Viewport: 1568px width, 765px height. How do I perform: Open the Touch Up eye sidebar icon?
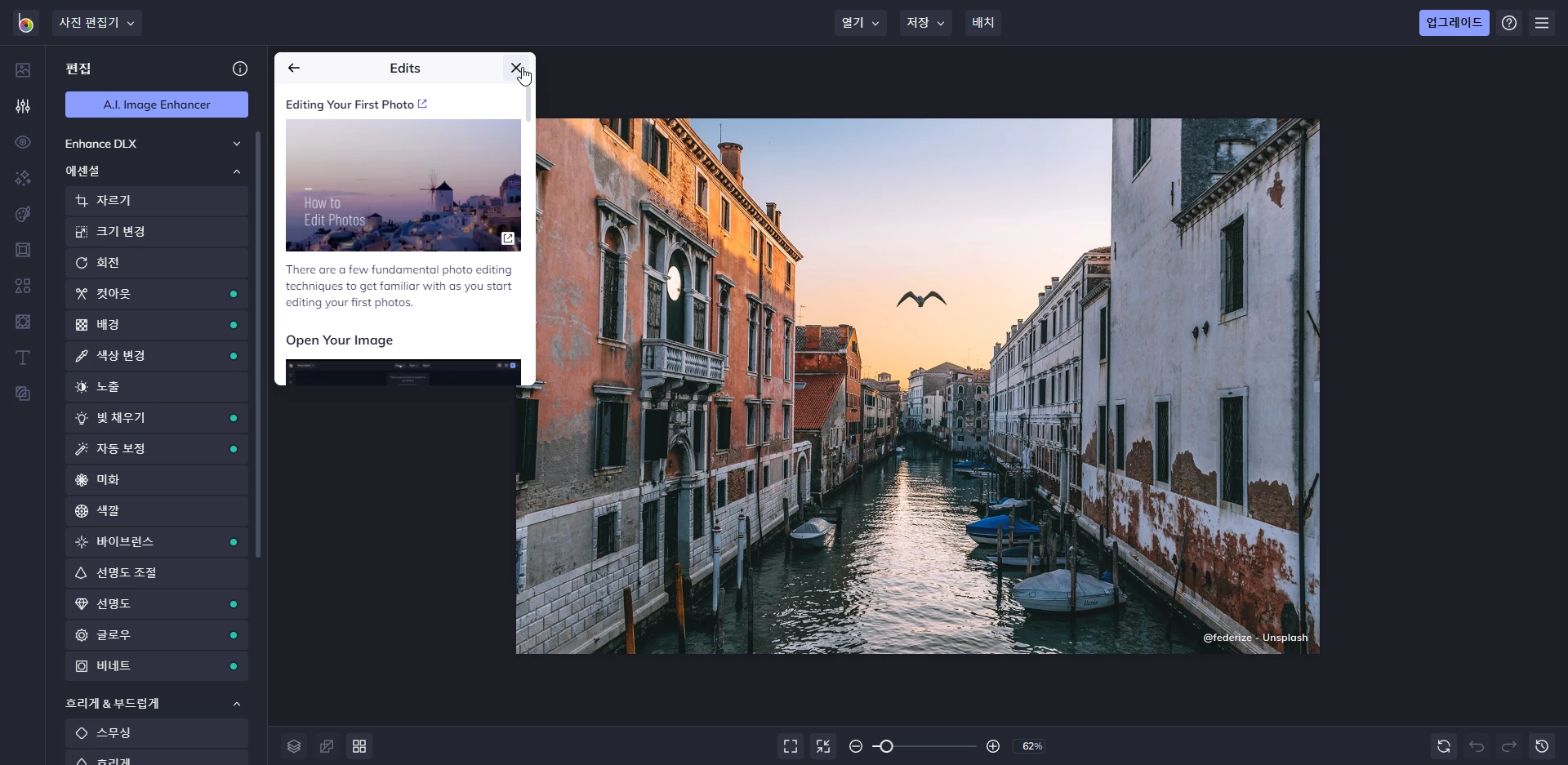pyautogui.click(x=23, y=142)
